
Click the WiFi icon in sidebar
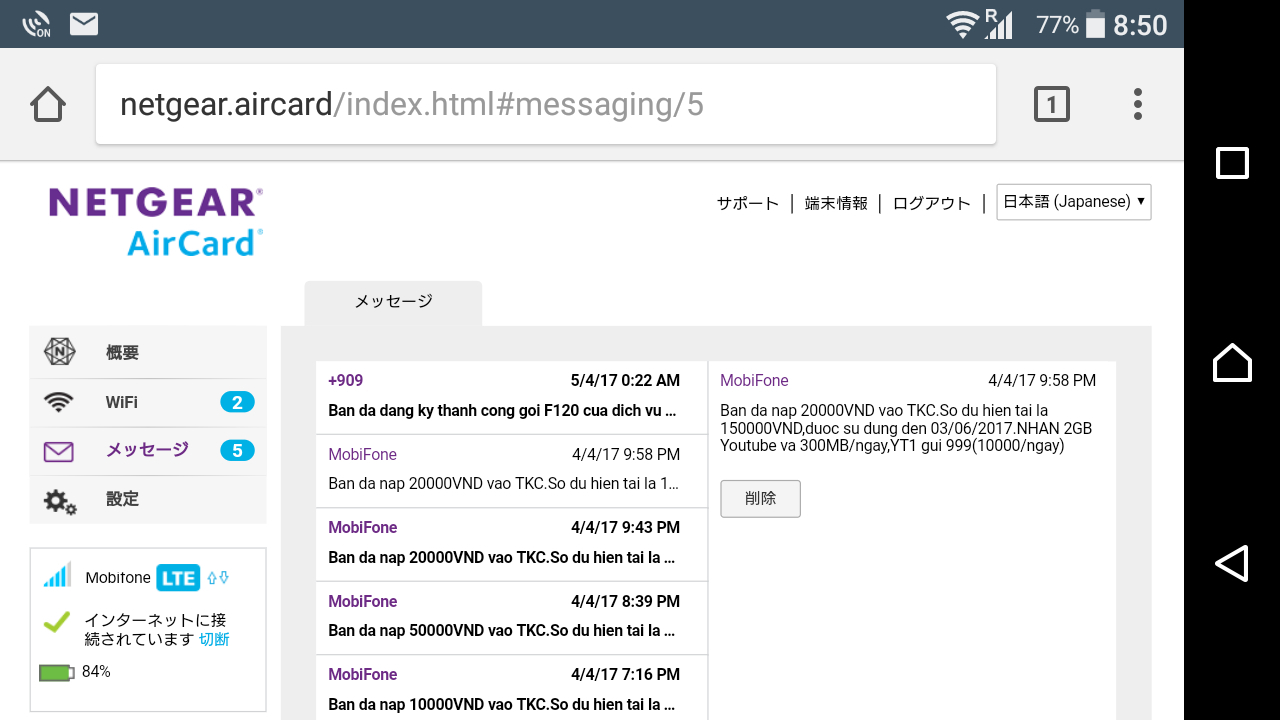[60, 403]
